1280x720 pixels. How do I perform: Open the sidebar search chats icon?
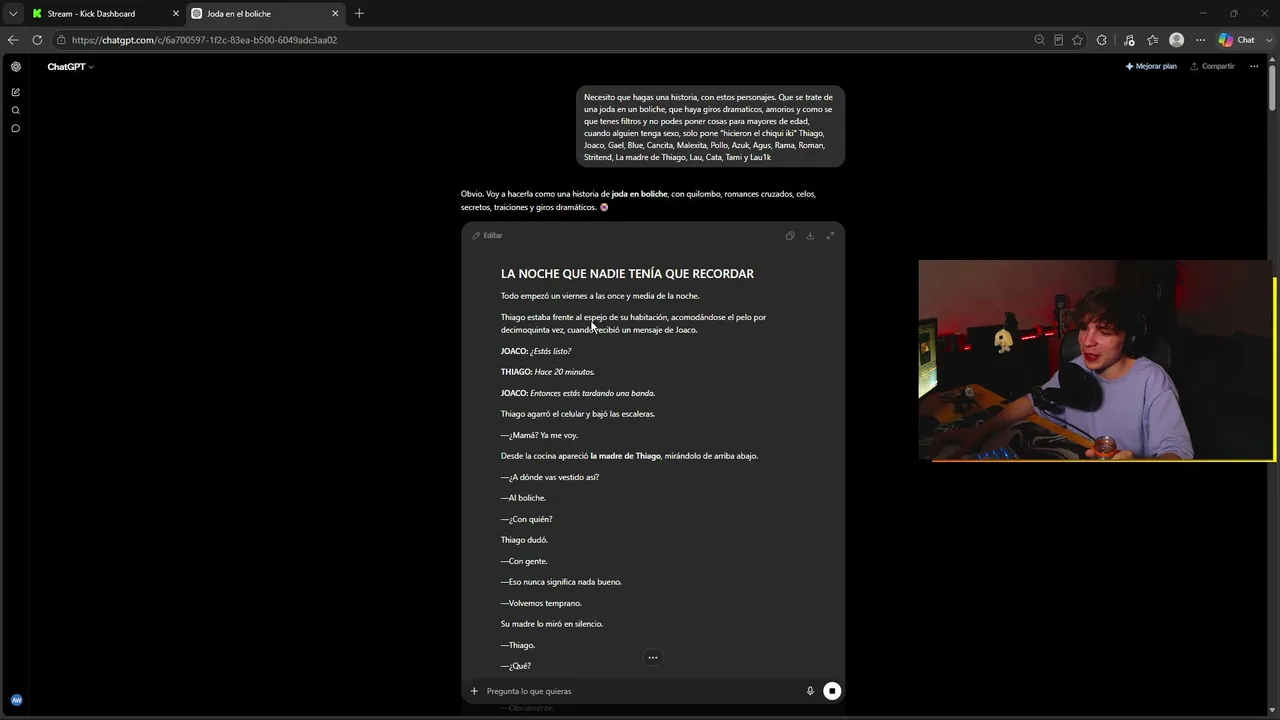pos(16,110)
